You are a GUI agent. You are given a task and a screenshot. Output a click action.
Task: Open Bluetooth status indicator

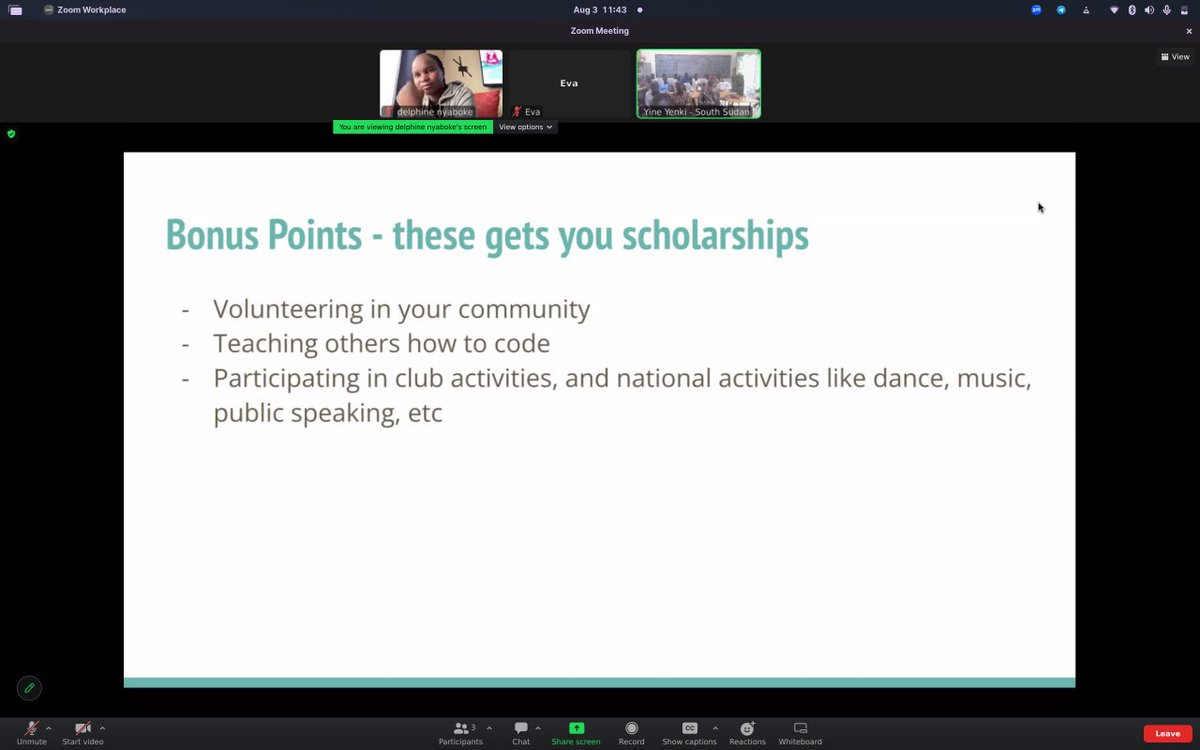pyautogui.click(x=1132, y=10)
